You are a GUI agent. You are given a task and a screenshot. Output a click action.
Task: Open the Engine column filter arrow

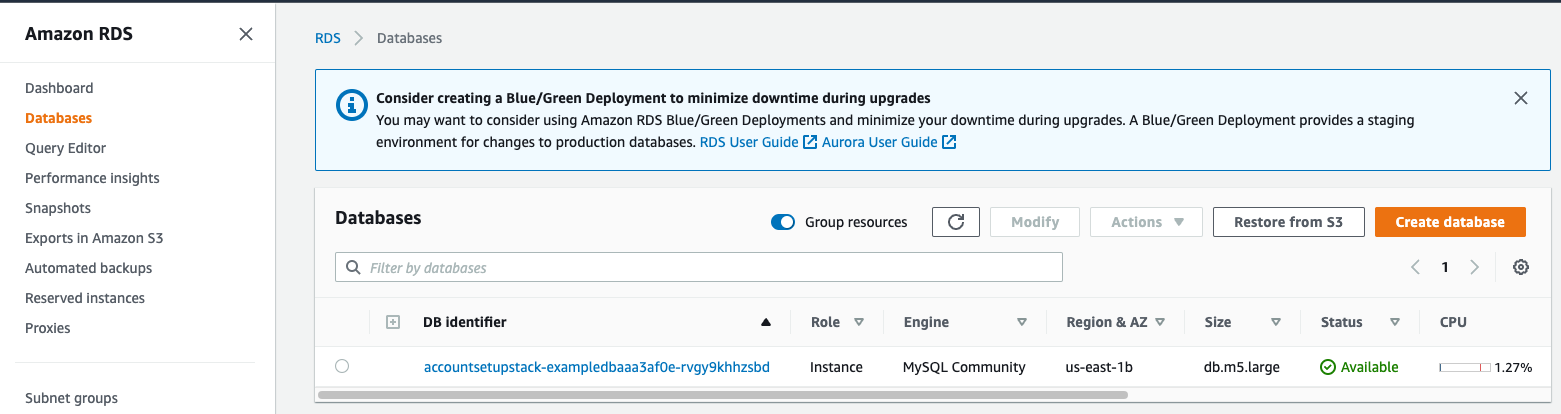1022,322
